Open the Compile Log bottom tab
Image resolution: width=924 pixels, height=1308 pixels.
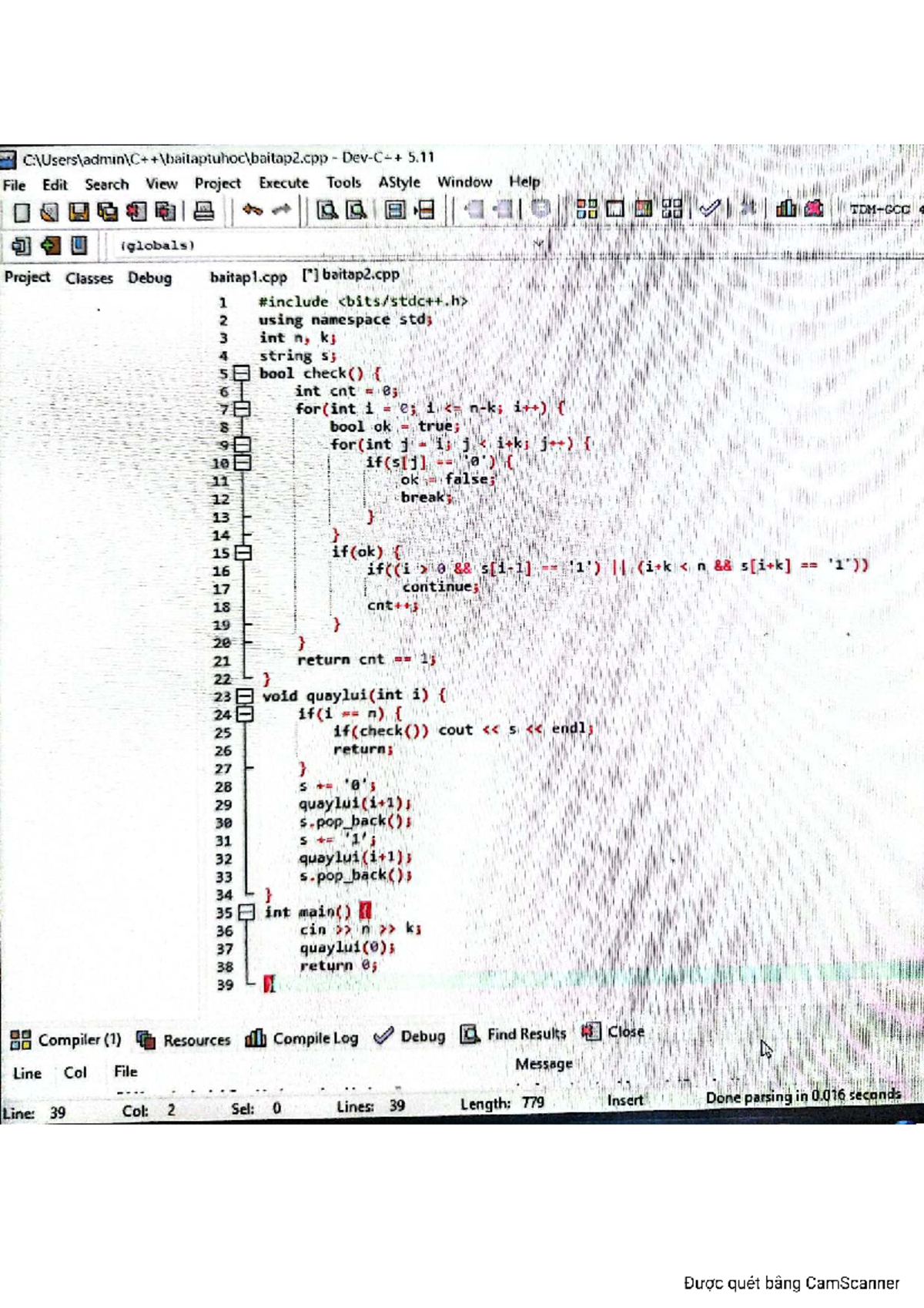click(x=302, y=1038)
